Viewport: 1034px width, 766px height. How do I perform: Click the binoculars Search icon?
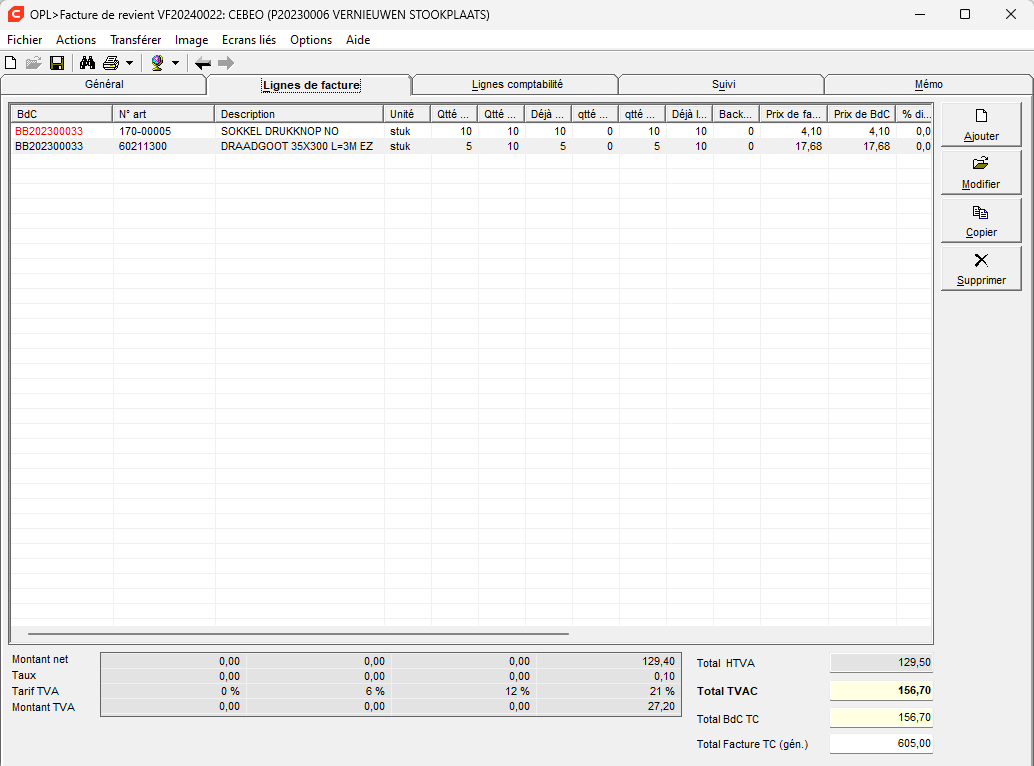coord(87,63)
